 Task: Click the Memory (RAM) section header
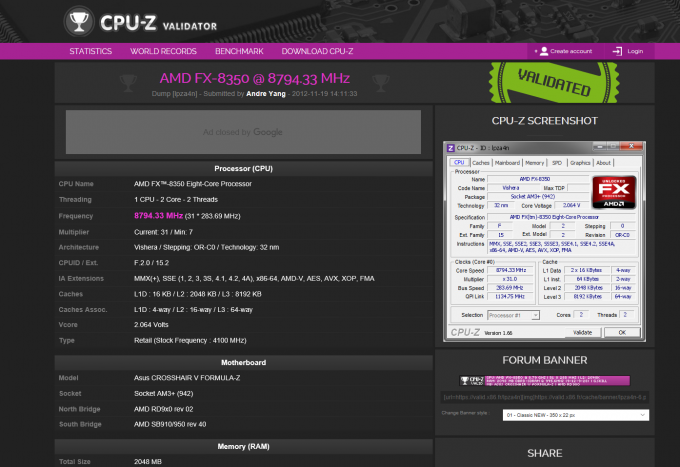[x=243, y=446]
